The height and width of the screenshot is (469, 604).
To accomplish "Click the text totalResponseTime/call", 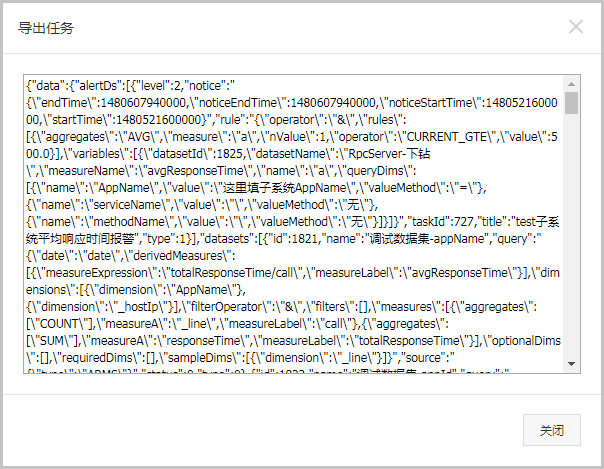I will pos(231,273).
